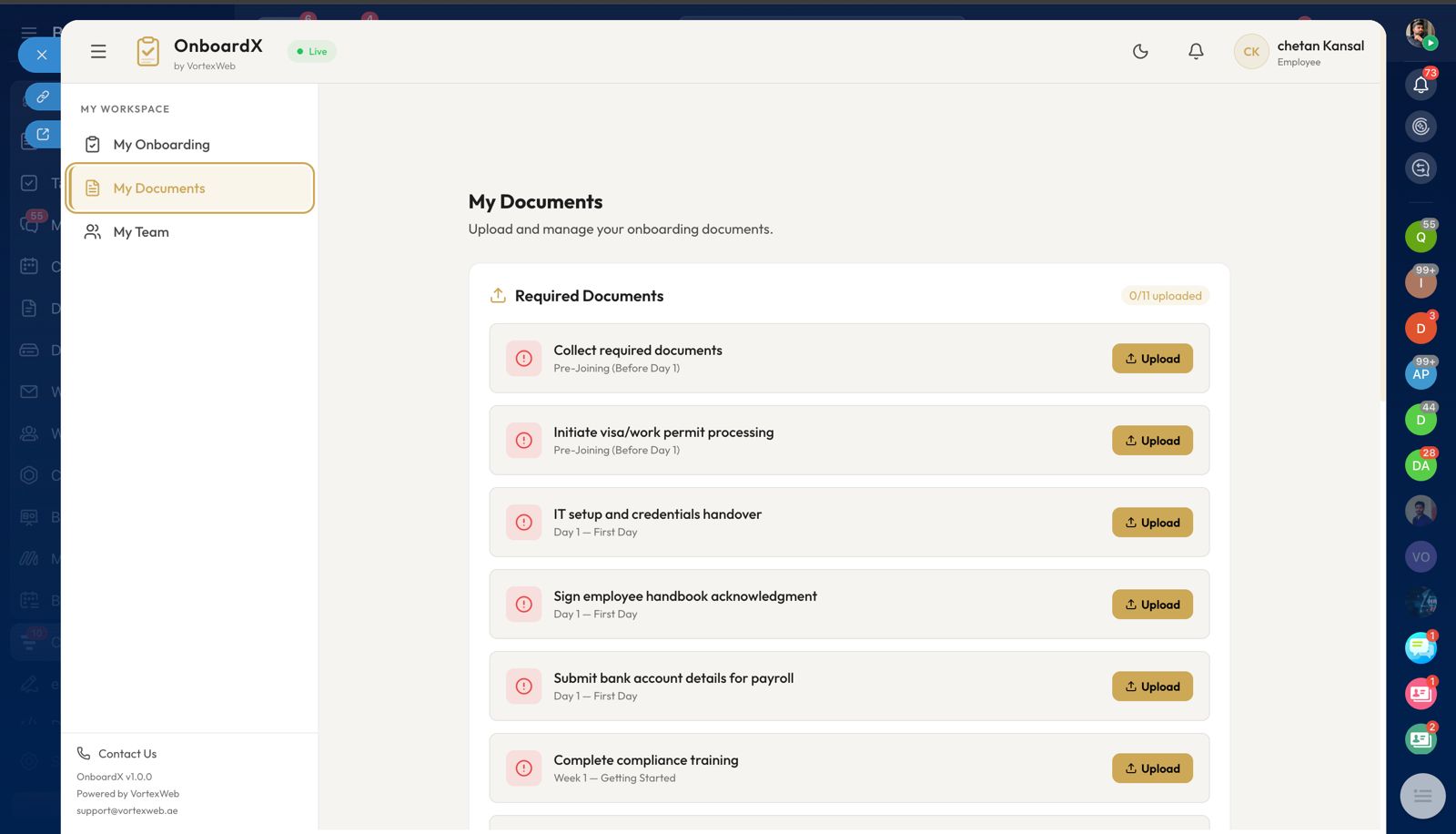1456x834 pixels.
Task: Click the far-right bell icon with 73 badge
Action: (1421, 85)
